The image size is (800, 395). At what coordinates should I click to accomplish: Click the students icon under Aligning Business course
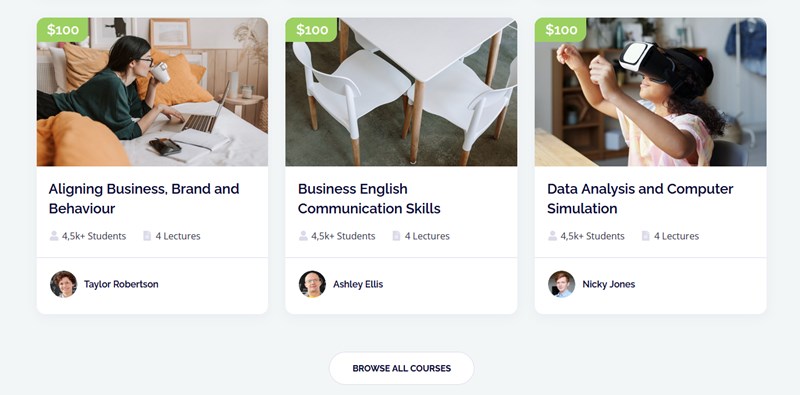54,236
